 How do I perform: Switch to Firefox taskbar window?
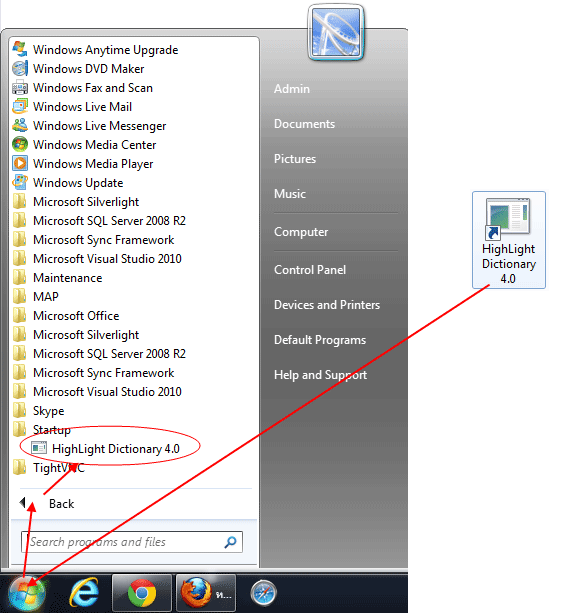[206, 593]
